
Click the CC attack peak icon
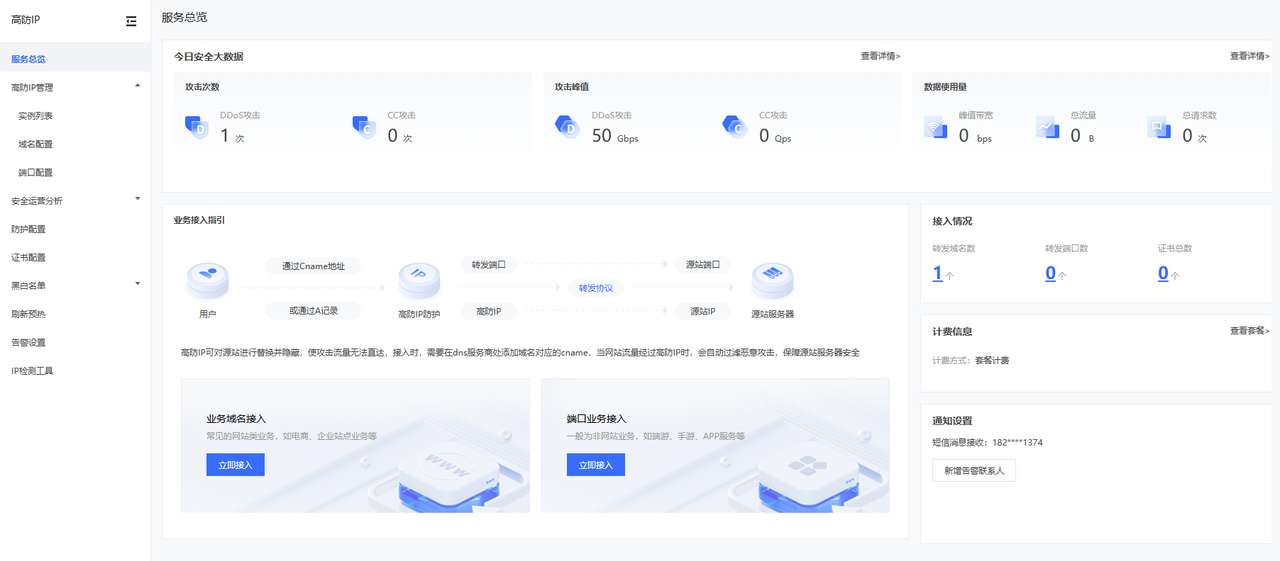coord(735,126)
